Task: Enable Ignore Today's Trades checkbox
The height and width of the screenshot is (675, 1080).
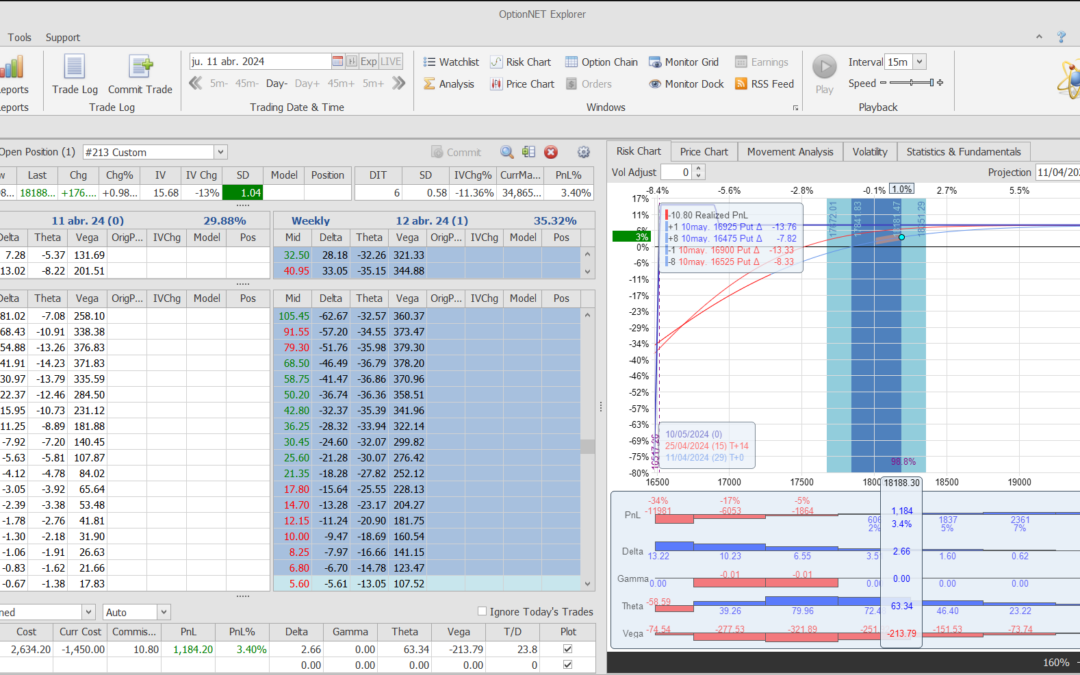Action: pyautogui.click(x=483, y=612)
